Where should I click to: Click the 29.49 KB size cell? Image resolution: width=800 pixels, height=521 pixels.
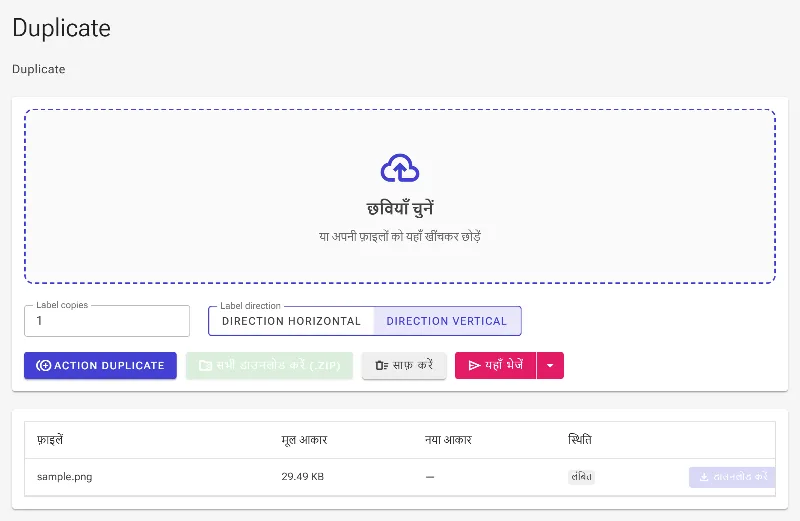coord(303,477)
